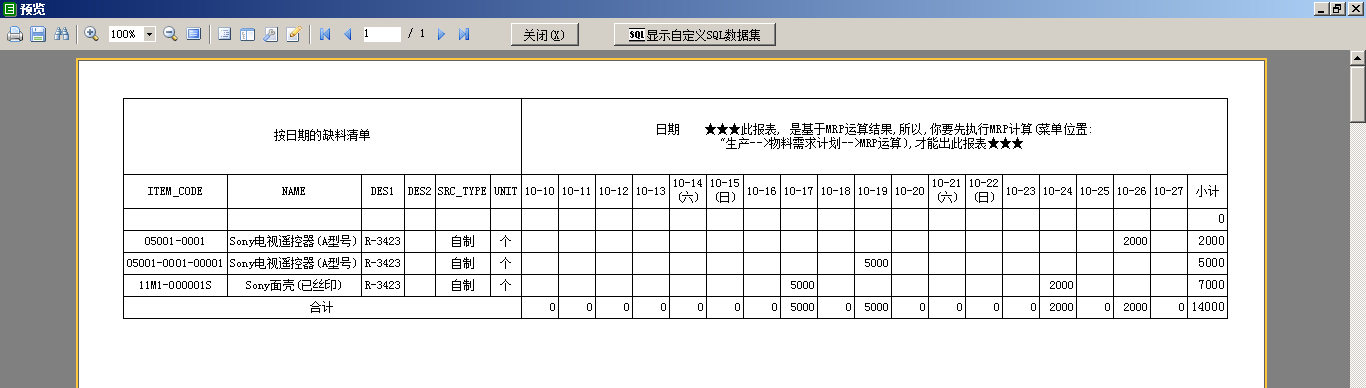The image size is (1366, 388).
Task: Zoom in on the report preview
Action: (91, 34)
